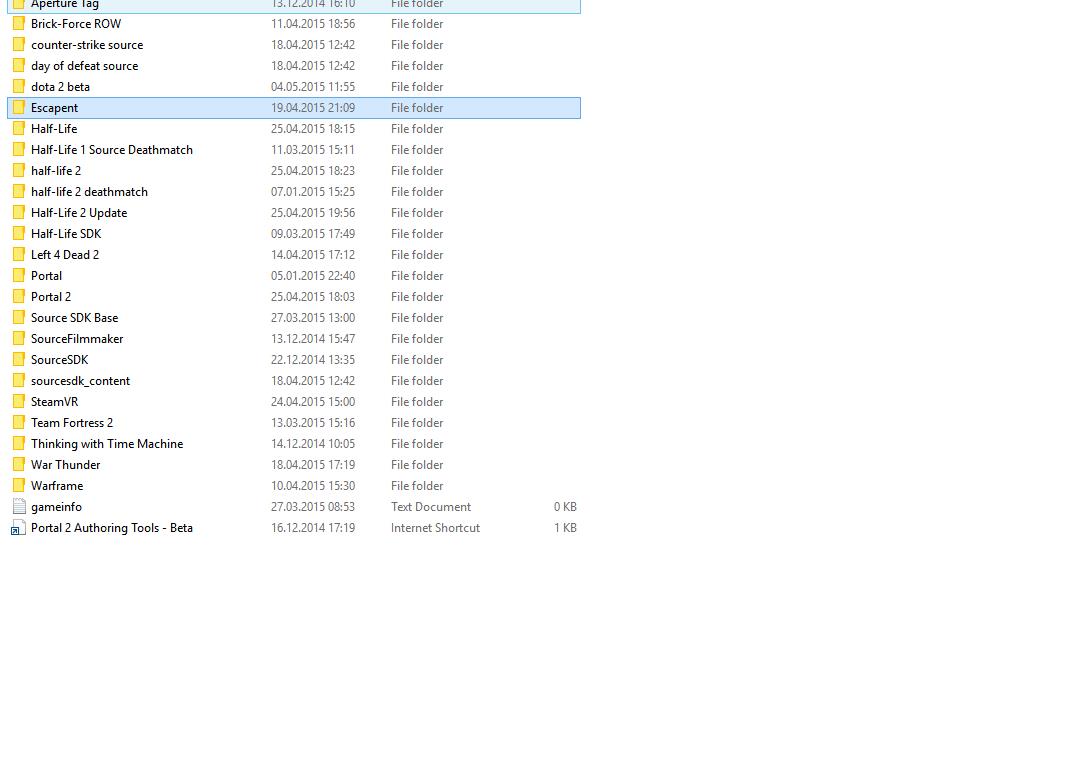Viewport: 1072px width, 770px height.
Task: Click the Text Document type cell
Action: (x=431, y=507)
